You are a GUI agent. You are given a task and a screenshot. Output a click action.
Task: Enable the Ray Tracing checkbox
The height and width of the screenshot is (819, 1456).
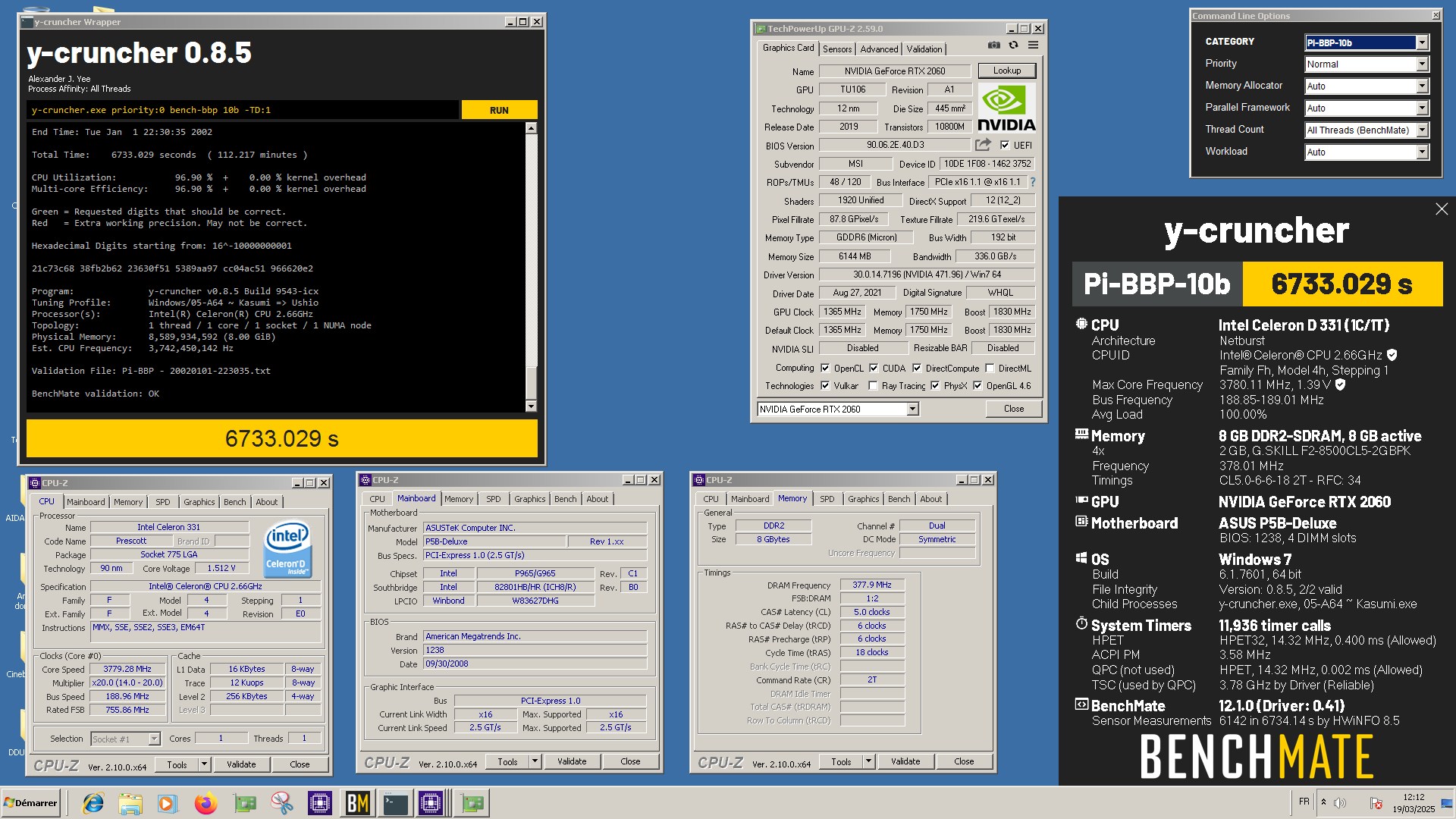[873, 385]
